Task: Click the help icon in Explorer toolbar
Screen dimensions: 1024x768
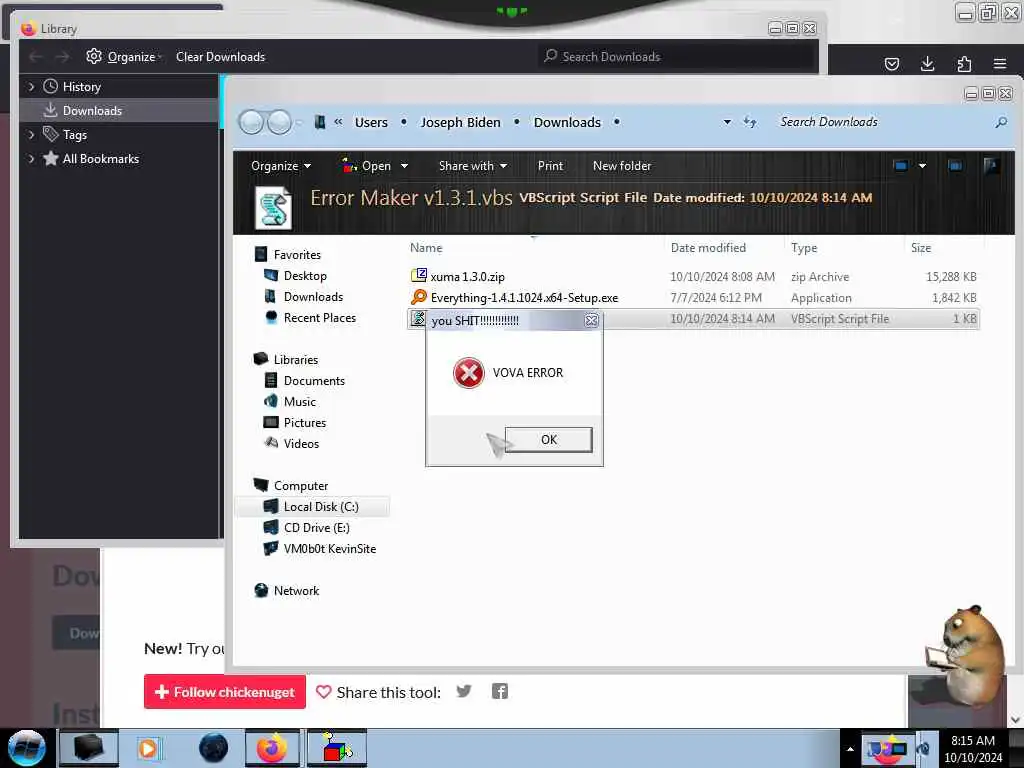Action: [x=991, y=165]
